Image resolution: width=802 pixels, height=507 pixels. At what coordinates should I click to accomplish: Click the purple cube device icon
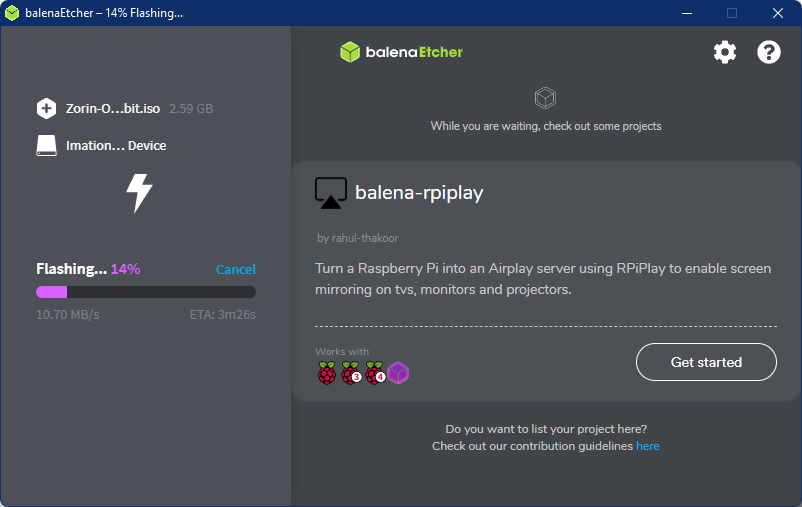click(398, 373)
